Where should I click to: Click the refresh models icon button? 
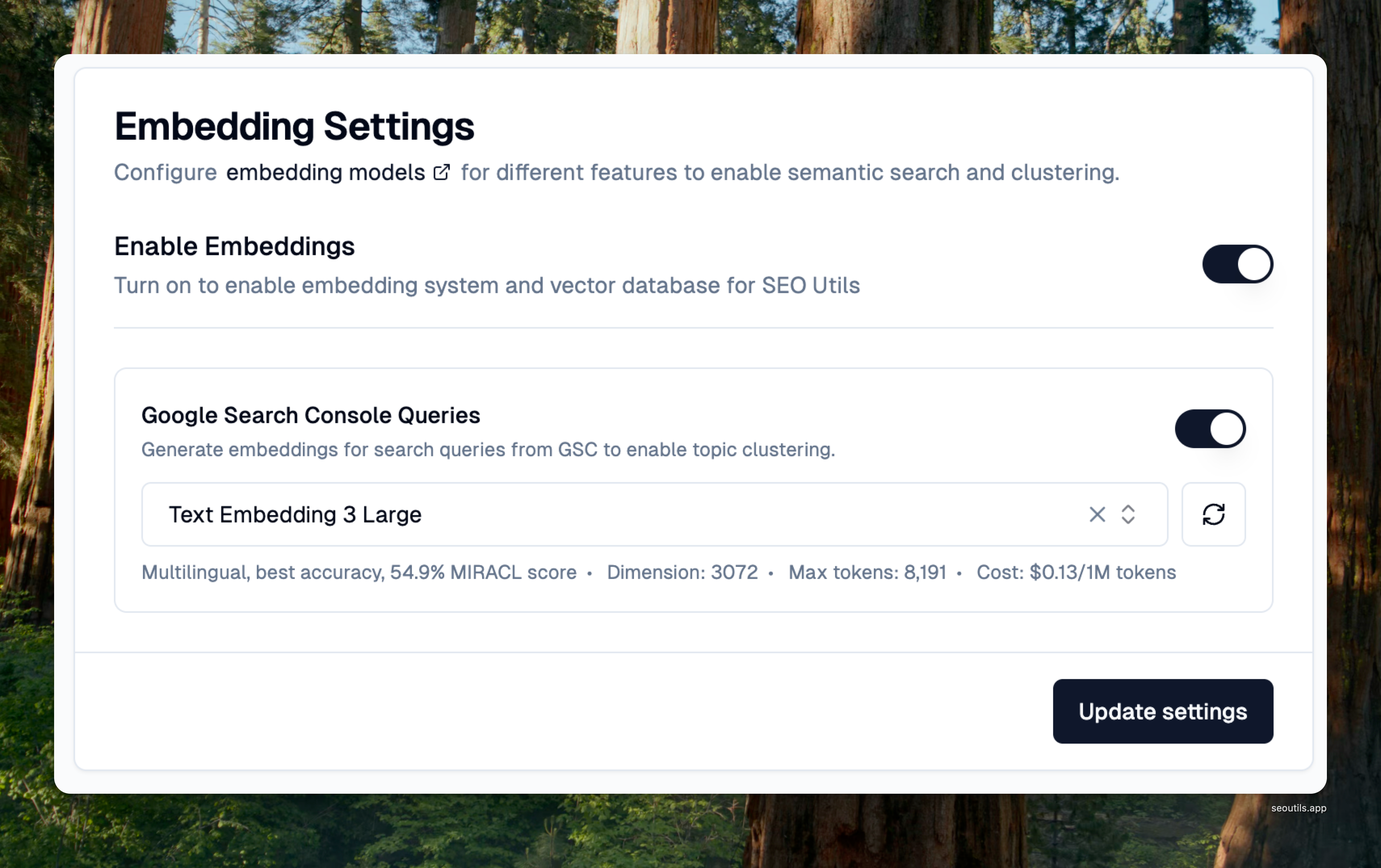coord(1213,514)
